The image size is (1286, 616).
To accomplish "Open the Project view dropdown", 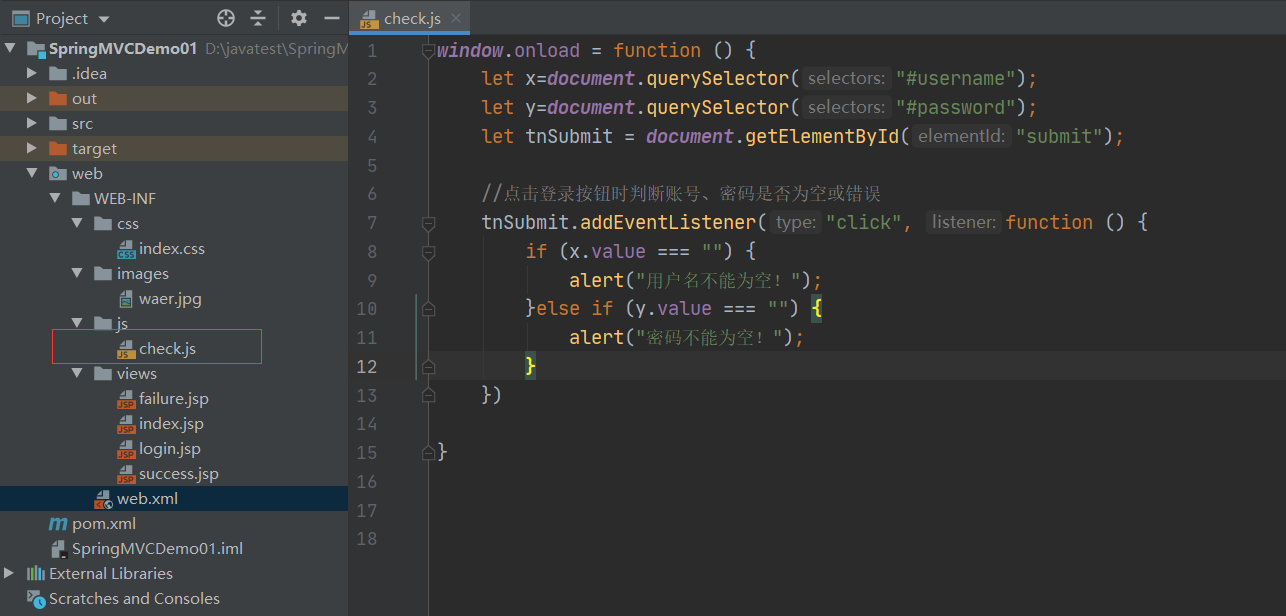I will click(105, 19).
